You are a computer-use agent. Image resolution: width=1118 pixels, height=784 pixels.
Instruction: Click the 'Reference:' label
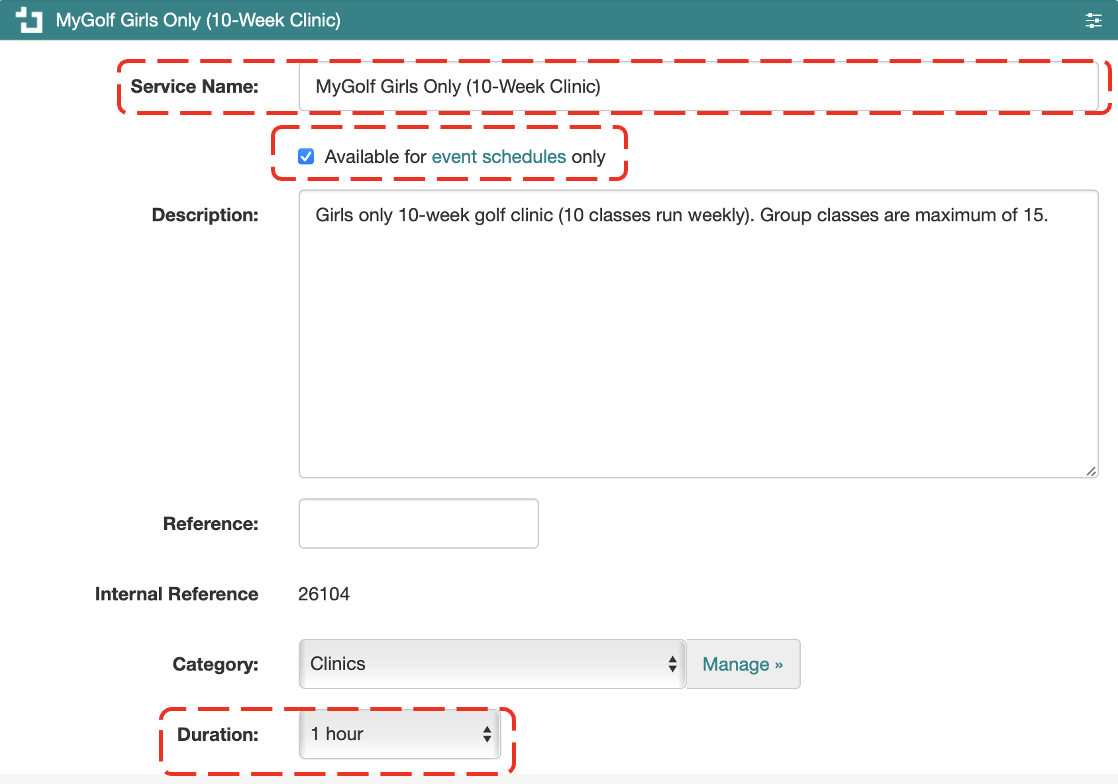(x=210, y=523)
